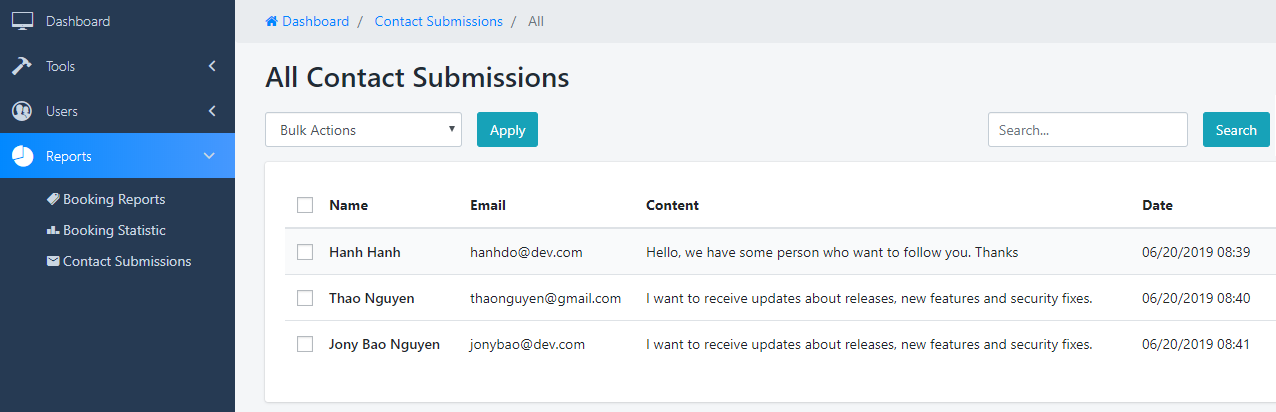Click the Dashboard monitor icon in sidebar
The height and width of the screenshot is (412, 1276).
click(22, 21)
